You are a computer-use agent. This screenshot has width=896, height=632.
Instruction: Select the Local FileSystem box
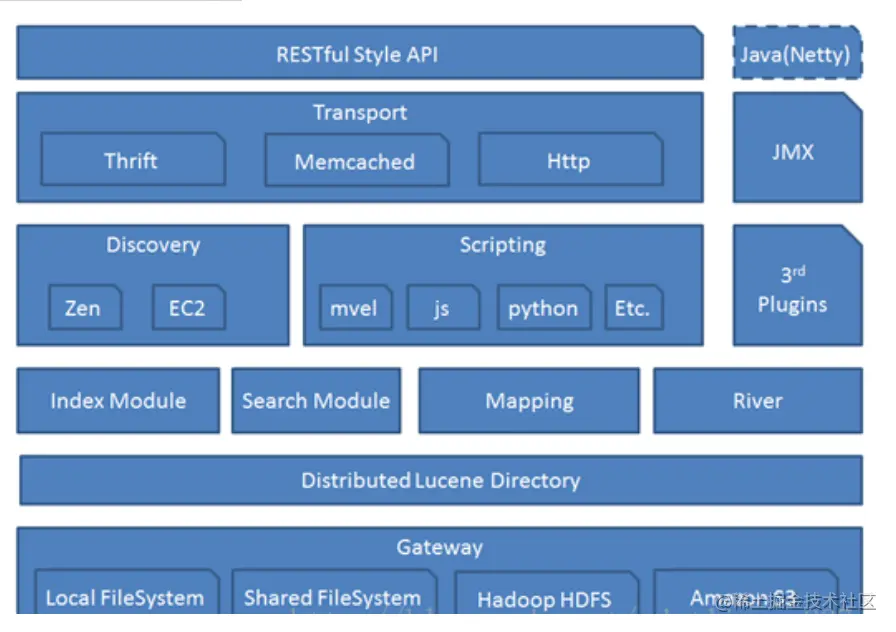pos(127,592)
